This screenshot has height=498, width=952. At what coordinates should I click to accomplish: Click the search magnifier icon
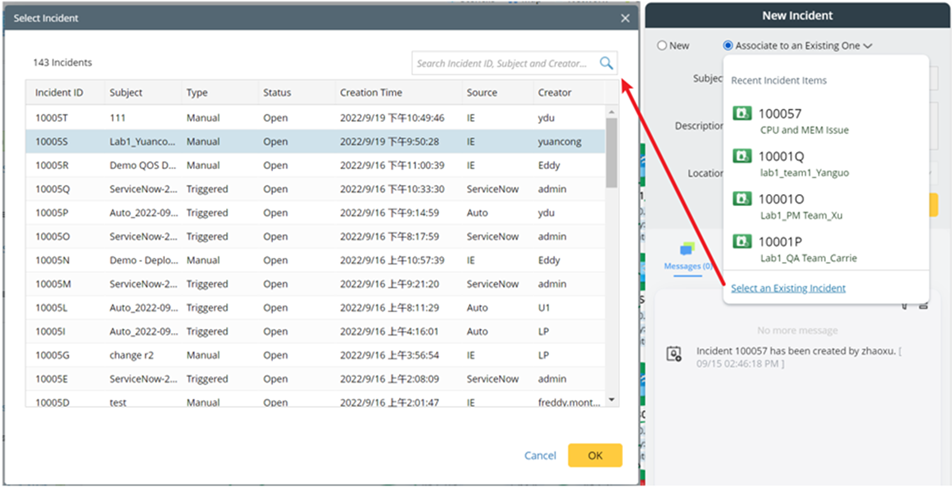[606, 63]
